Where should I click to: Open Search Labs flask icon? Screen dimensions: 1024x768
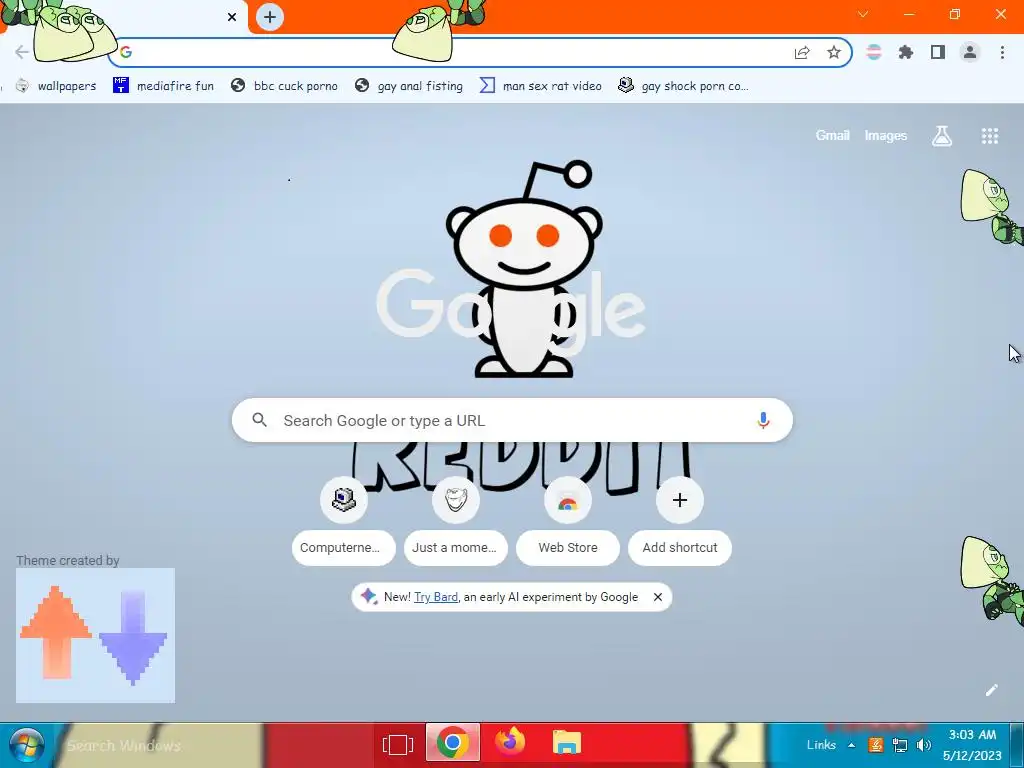(942, 136)
